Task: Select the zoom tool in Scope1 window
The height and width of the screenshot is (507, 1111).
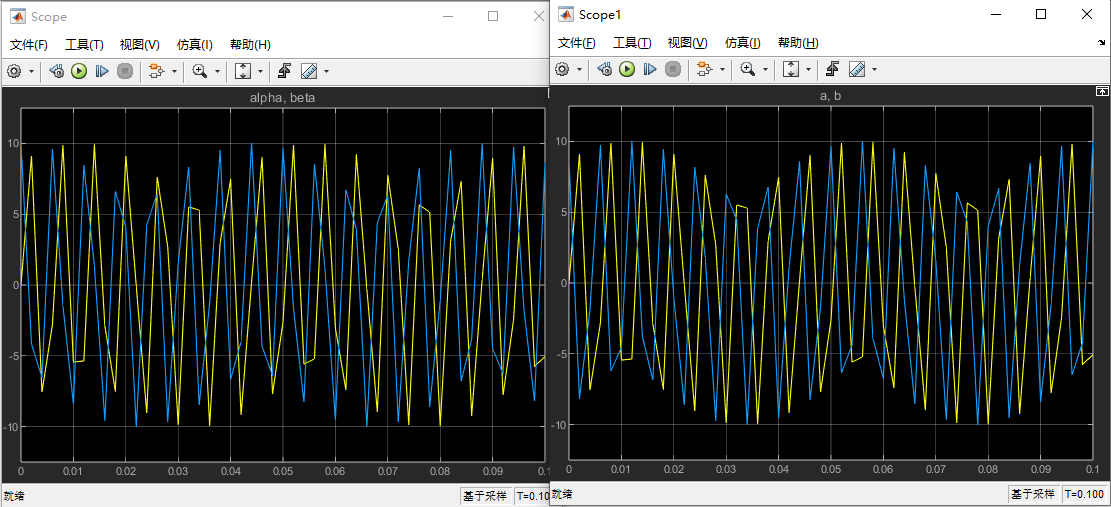Action: point(748,69)
